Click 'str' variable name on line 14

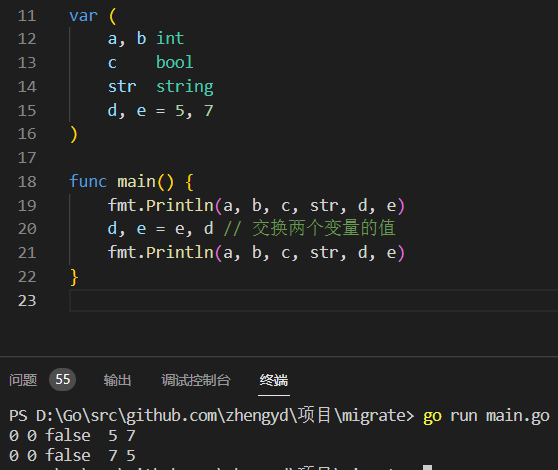click(122, 87)
